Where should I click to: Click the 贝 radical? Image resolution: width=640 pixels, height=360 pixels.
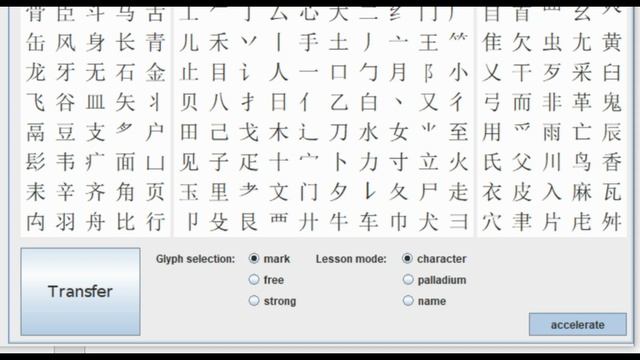click(x=189, y=102)
